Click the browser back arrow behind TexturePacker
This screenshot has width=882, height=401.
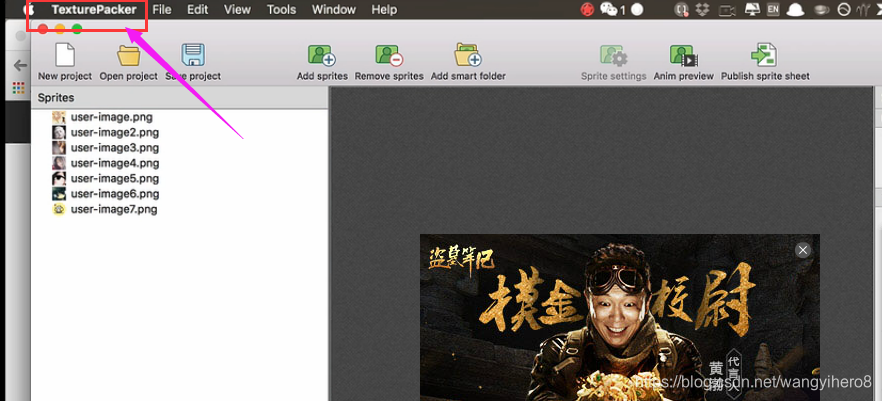point(20,66)
